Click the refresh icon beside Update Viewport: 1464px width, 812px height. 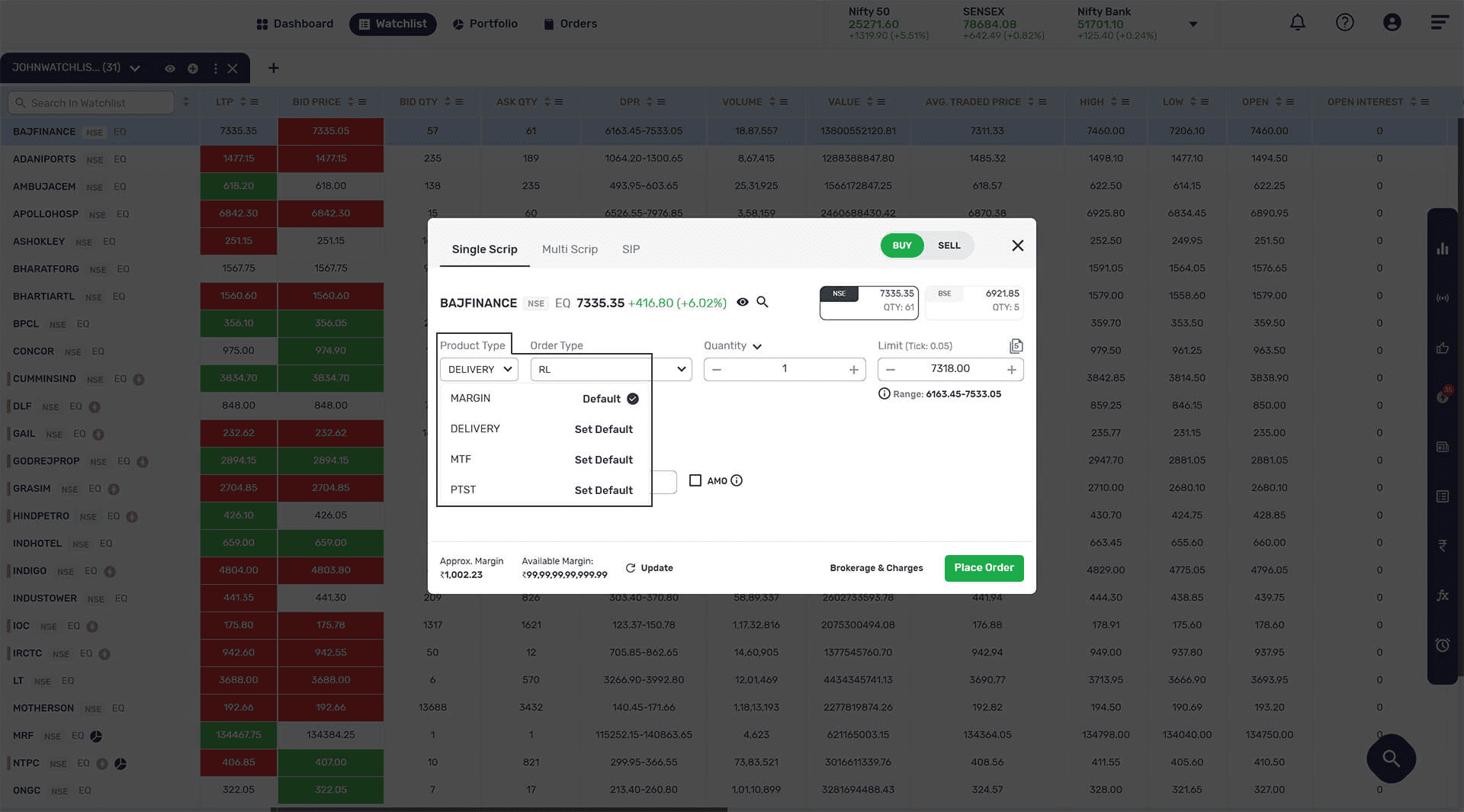[x=631, y=568]
